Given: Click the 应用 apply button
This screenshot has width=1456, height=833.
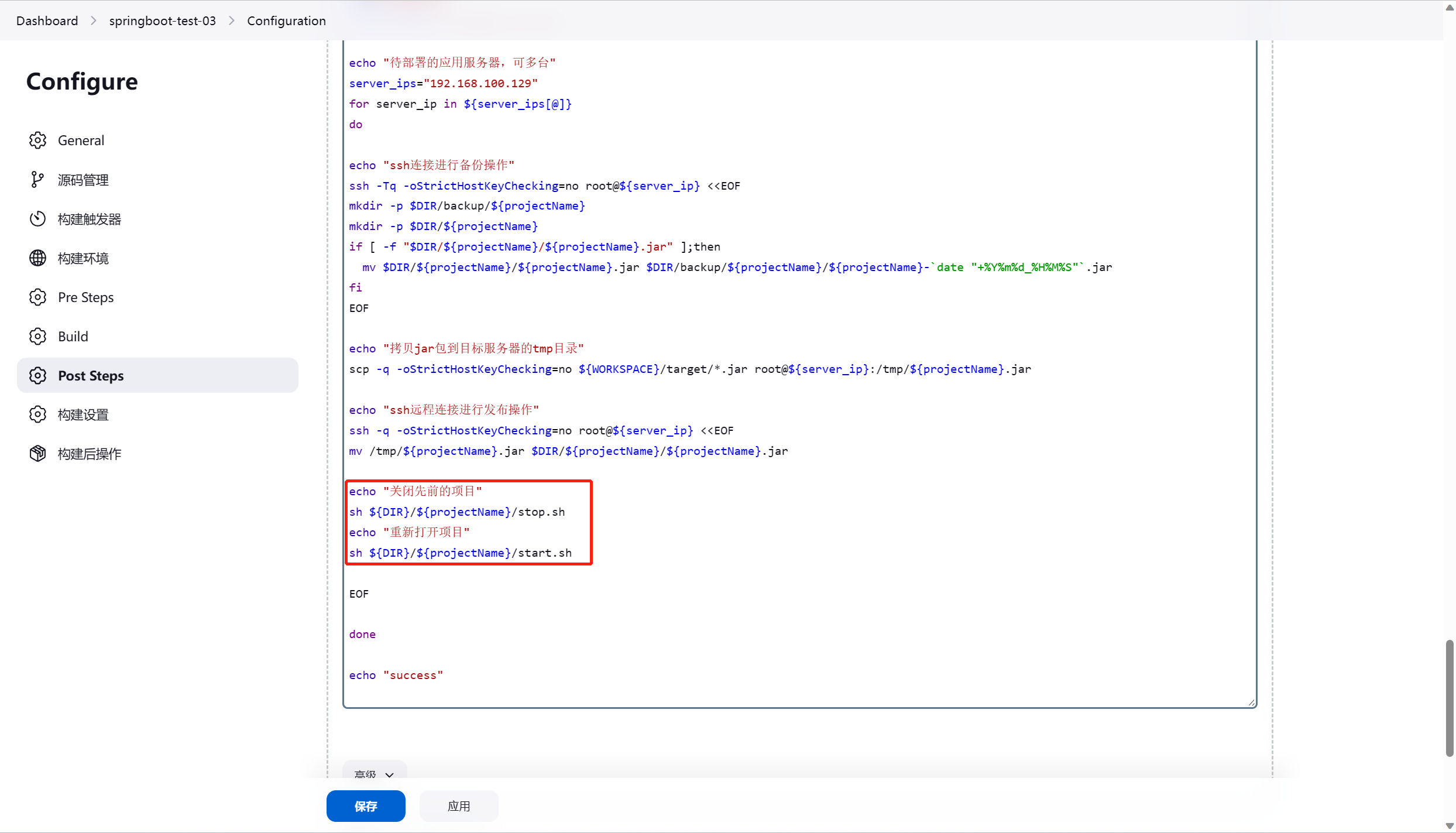Looking at the screenshot, I should (x=459, y=806).
